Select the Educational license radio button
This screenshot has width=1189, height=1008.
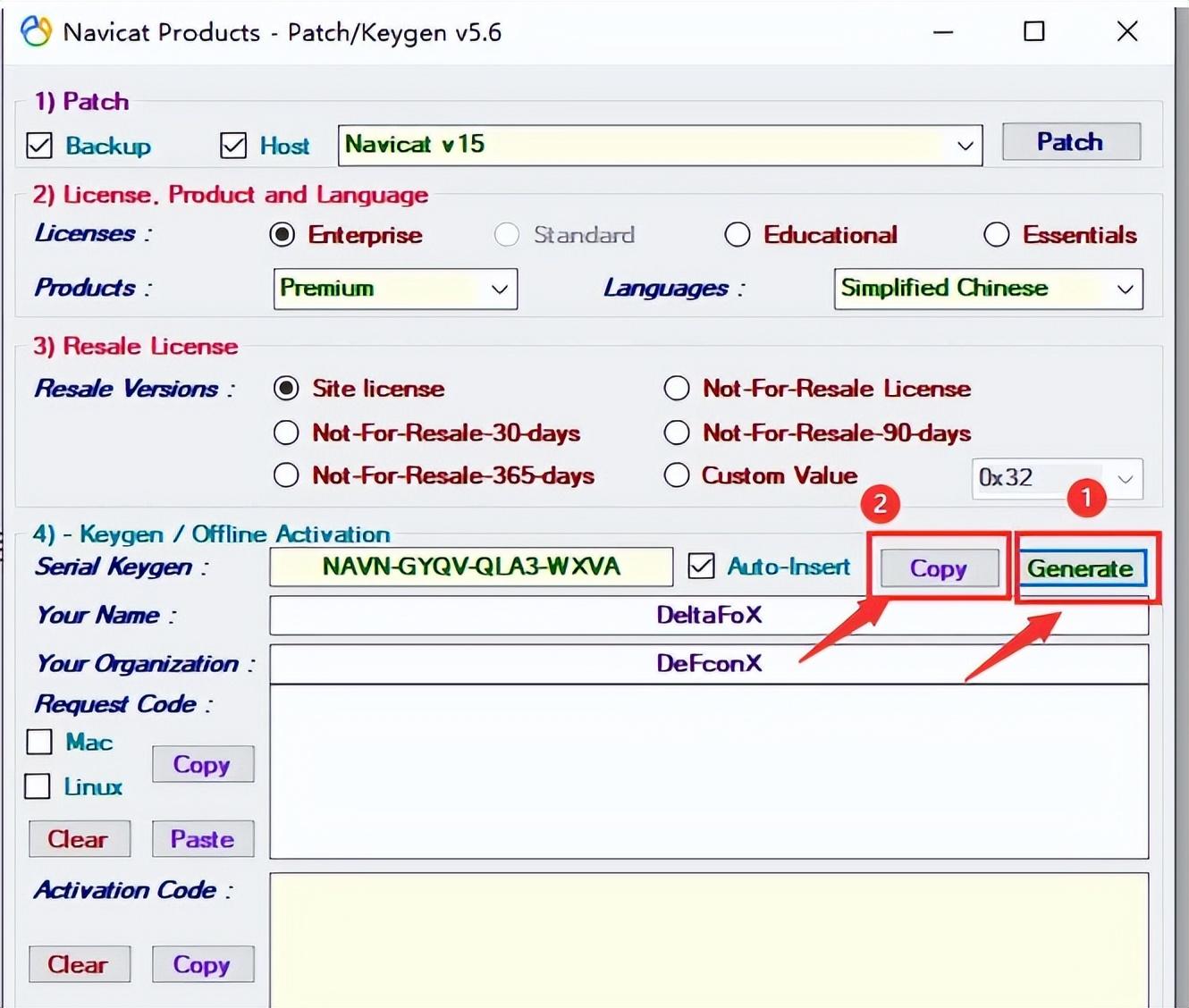pyautogui.click(x=738, y=235)
